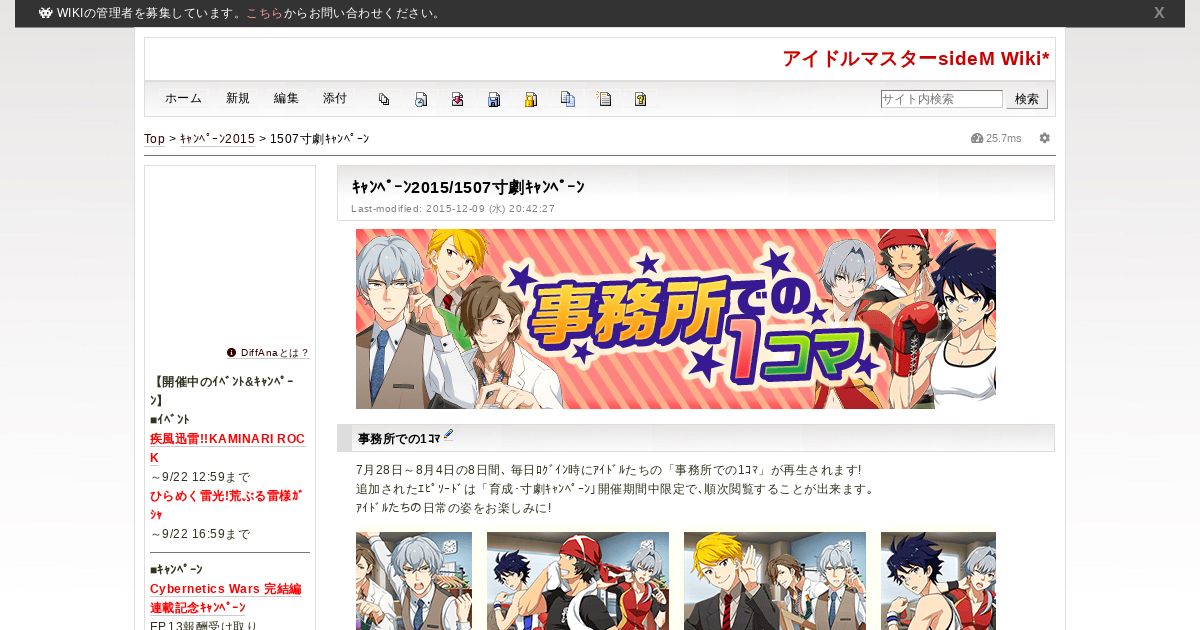This screenshot has width=1200, height=630.
Task: Click the floppy disk backup icon
Action: 494,99
